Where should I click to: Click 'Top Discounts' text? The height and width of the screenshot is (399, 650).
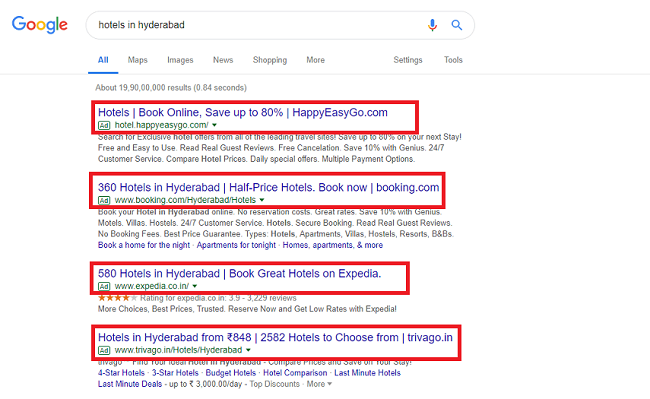pos(274,384)
